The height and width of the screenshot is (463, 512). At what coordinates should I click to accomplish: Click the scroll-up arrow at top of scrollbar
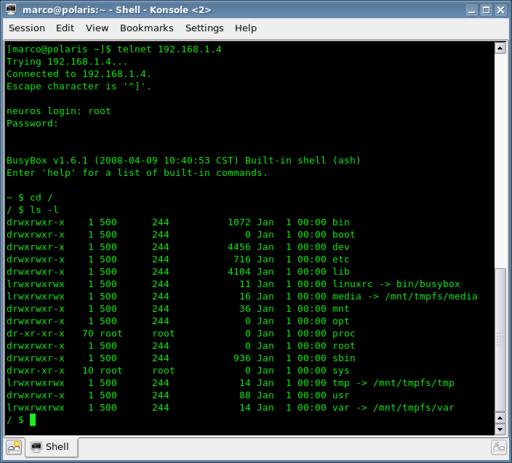[500, 48]
